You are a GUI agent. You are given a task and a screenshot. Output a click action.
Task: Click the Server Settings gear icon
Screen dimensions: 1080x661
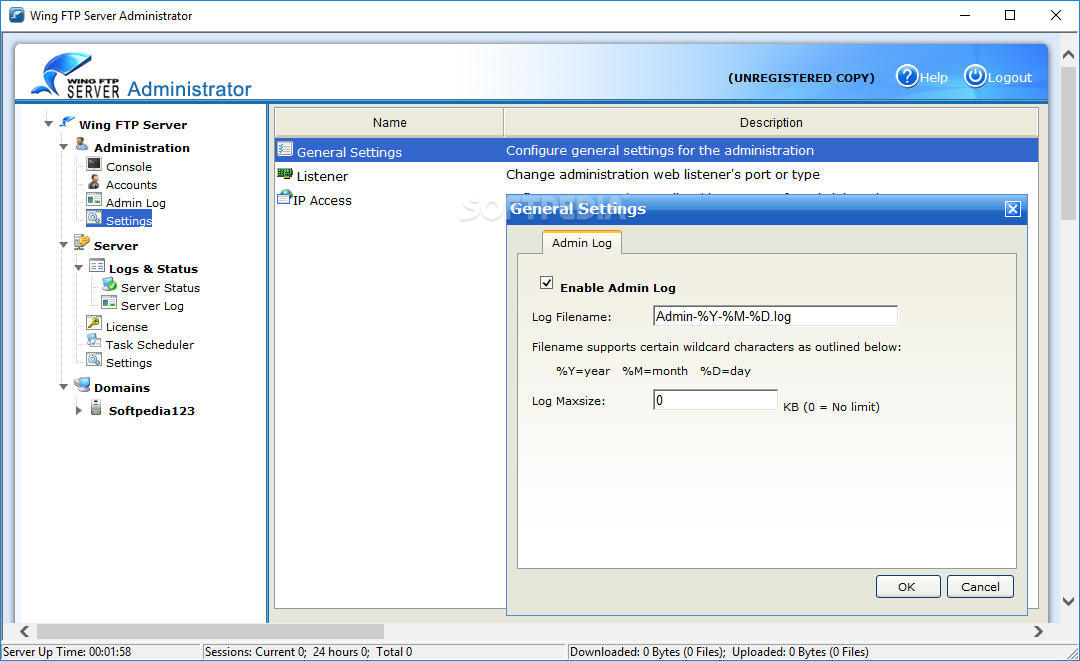(94, 359)
